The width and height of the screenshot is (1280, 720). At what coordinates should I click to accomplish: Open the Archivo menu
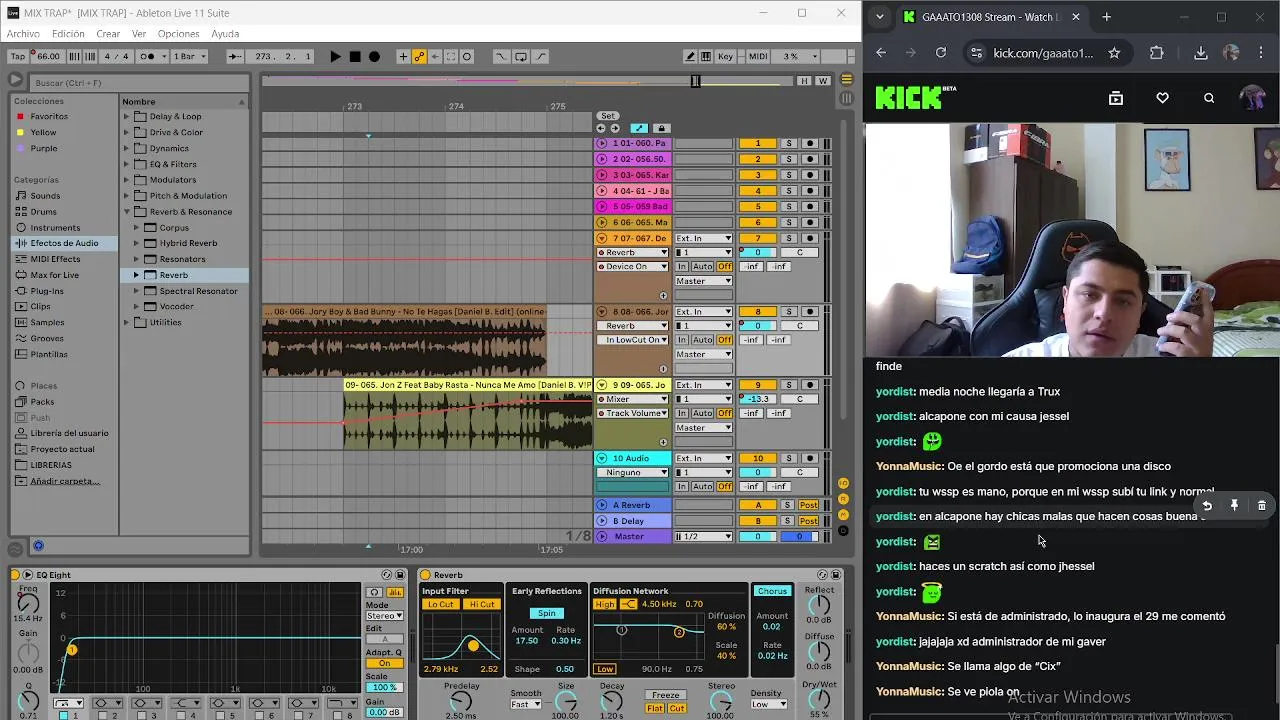[x=23, y=34]
